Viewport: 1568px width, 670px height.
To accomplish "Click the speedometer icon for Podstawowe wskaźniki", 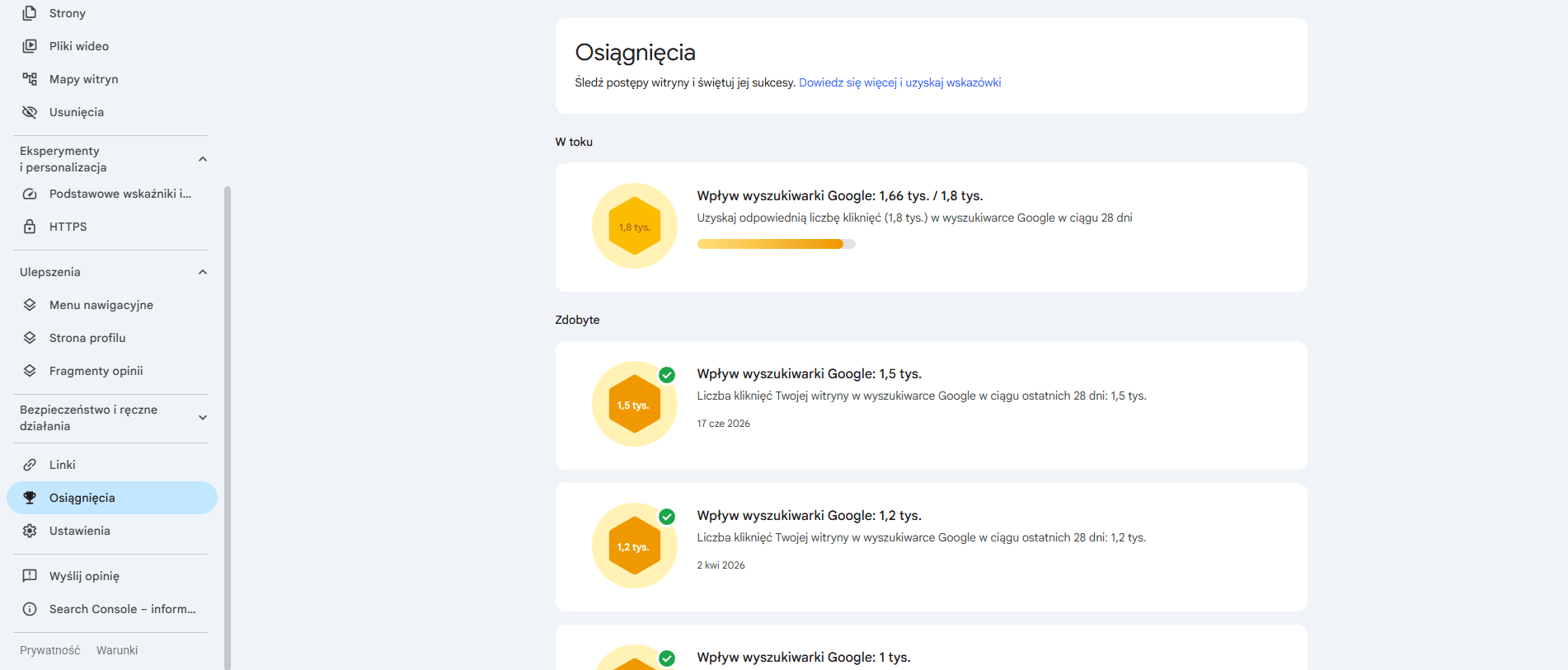I will (x=30, y=194).
